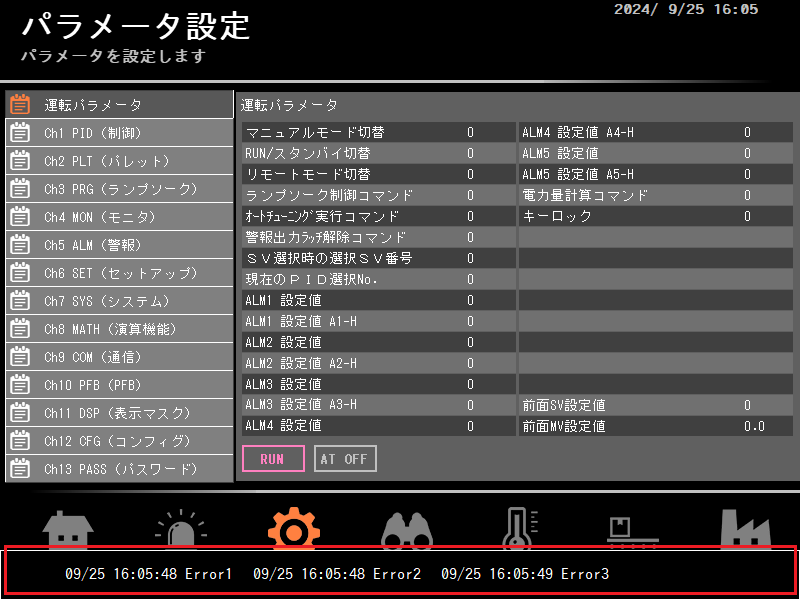The height and width of the screenshot is (600, 800).
Task: Select the orange gear settings icon
Action: (294, 528)
